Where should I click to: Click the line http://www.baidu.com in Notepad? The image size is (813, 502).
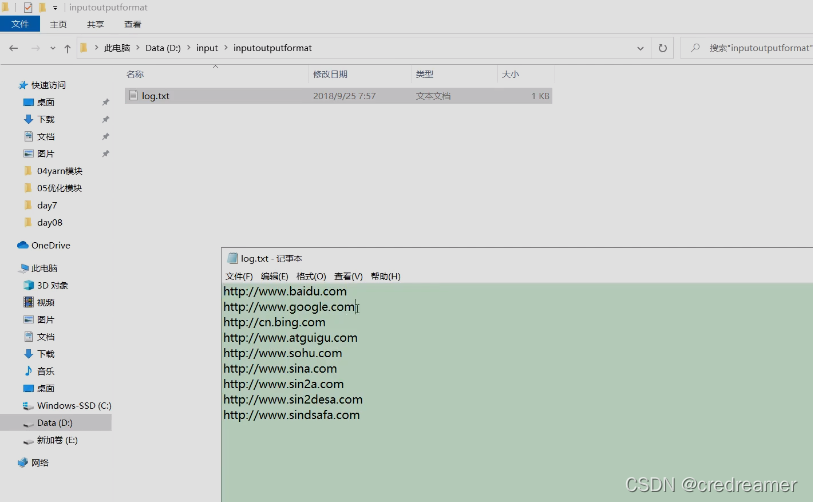click(x=285, y=291)
